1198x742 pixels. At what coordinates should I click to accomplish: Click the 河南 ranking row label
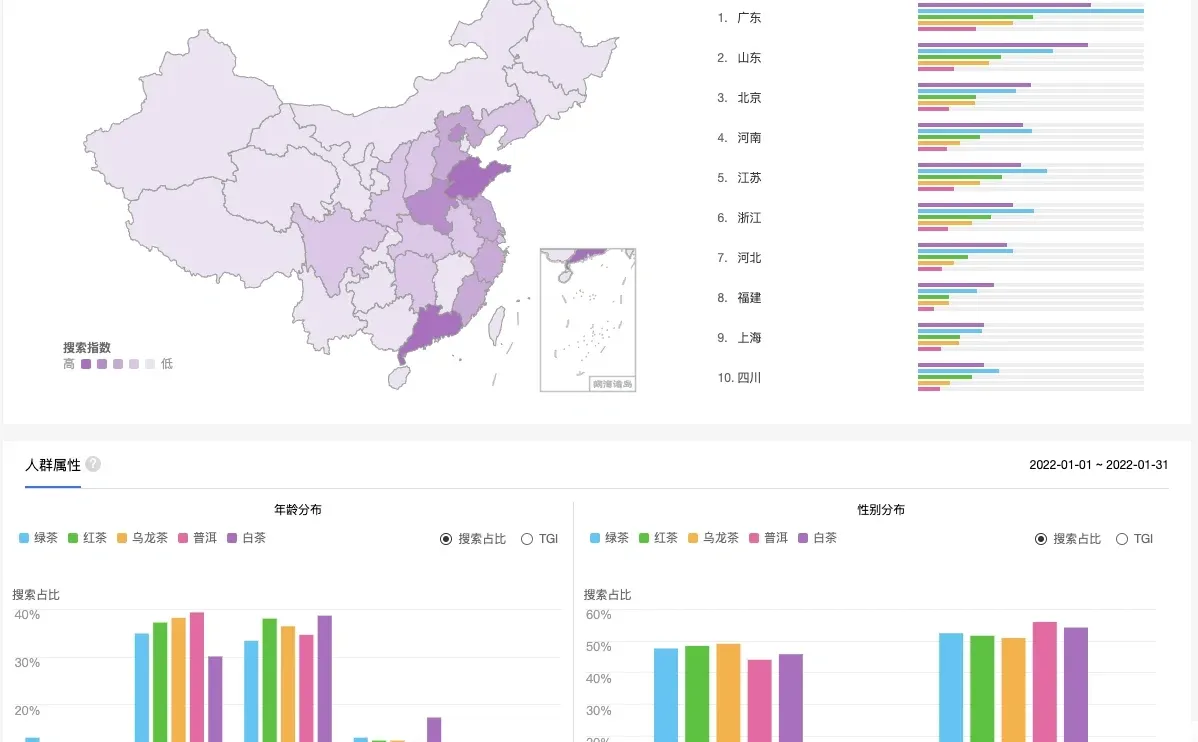pyautogui.click(x=749, y=138)
